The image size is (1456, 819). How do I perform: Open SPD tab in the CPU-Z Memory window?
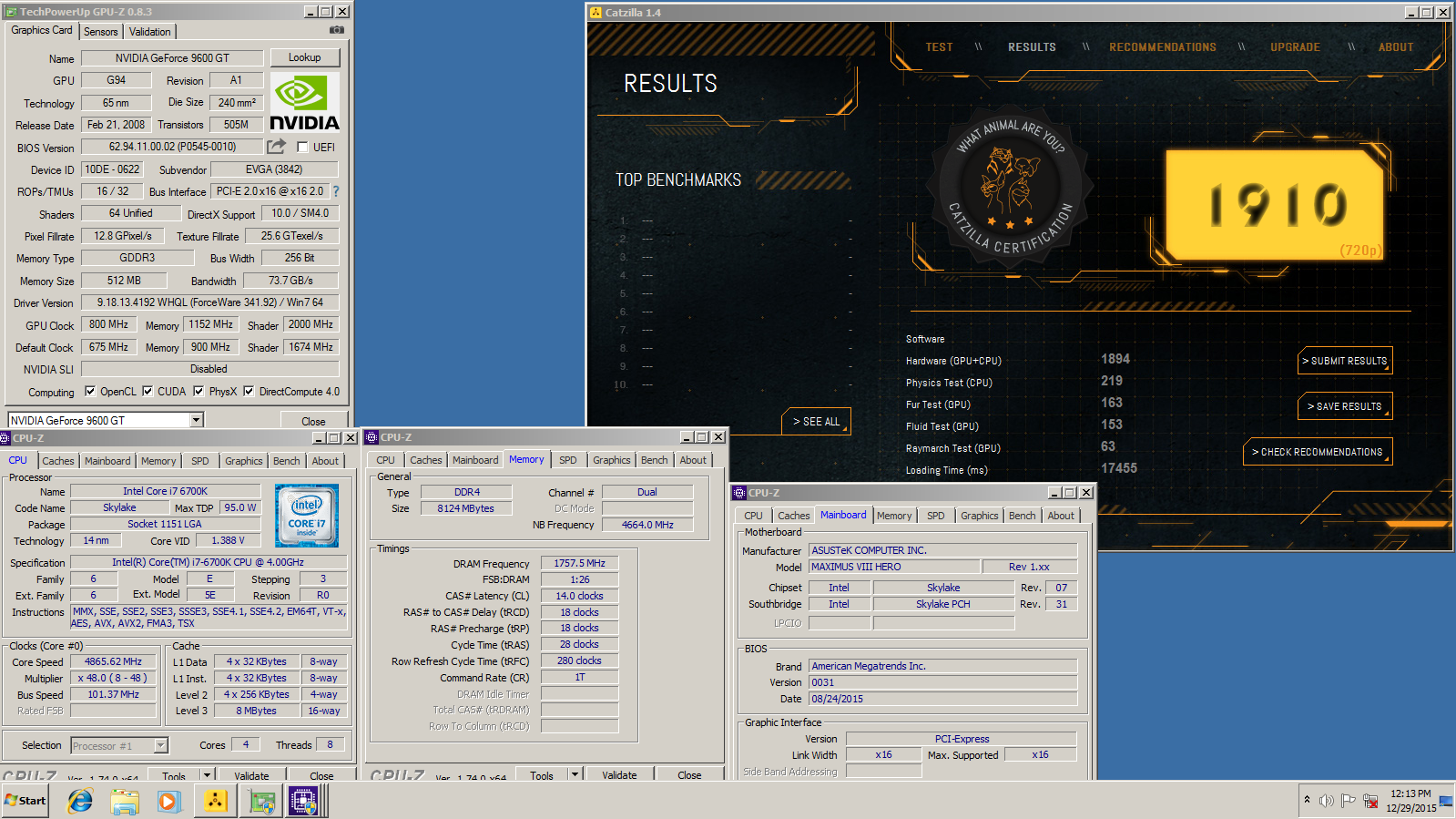[x=568, y=460]
